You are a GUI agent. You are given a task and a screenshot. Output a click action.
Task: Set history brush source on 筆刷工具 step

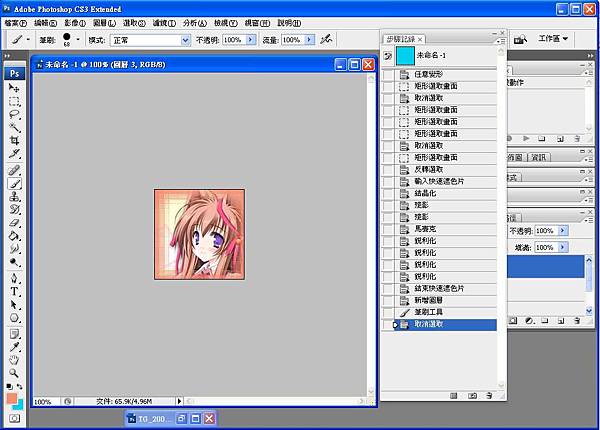click(388, 312)
